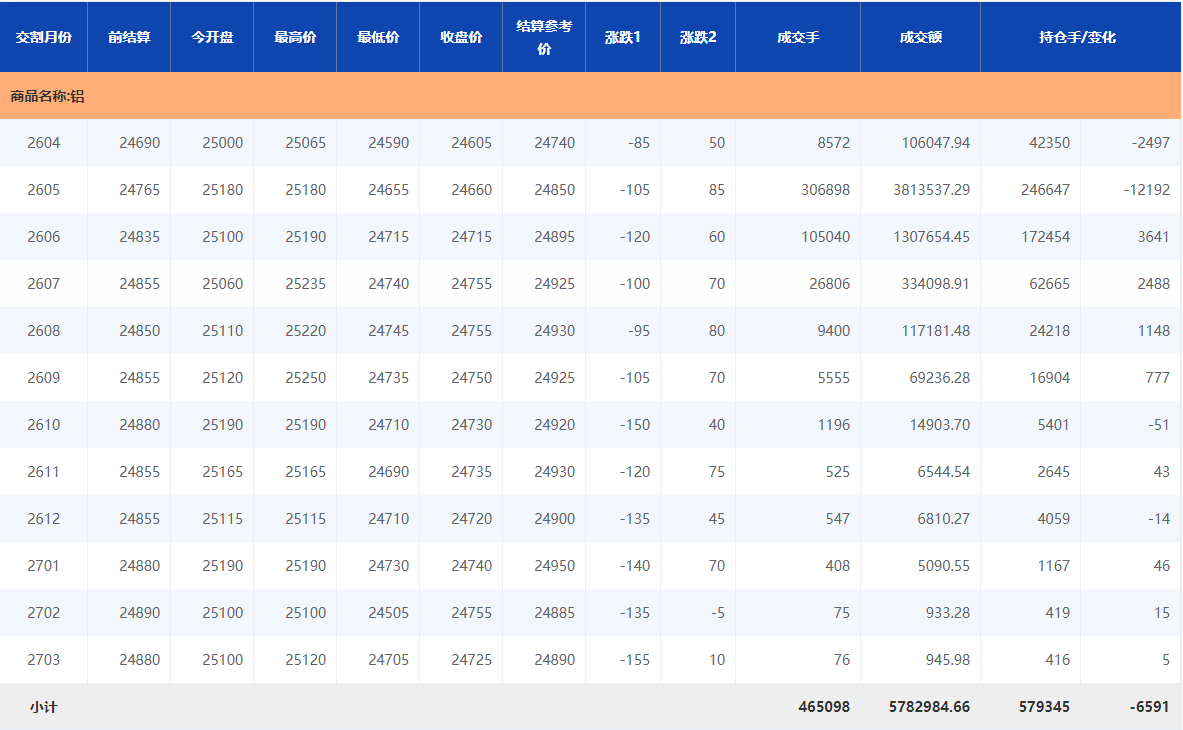Image resolution: width=1183 pixels, height=730 pixels.
Task: Click the 涨跌1 column header
Action: click(623, 37)
